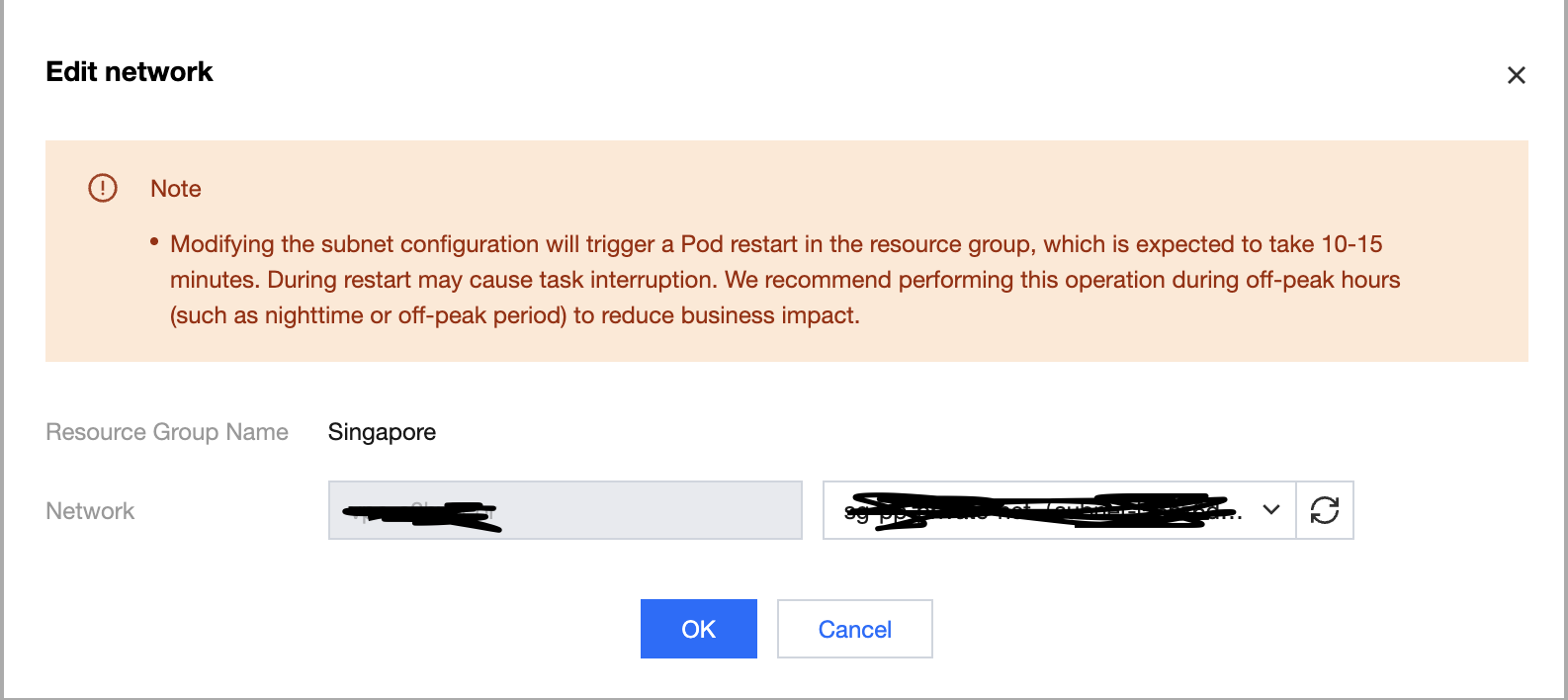Click the line starting "(such as nighttime"
Viewport: 1568px width, 700px height.
pos(515,315)
